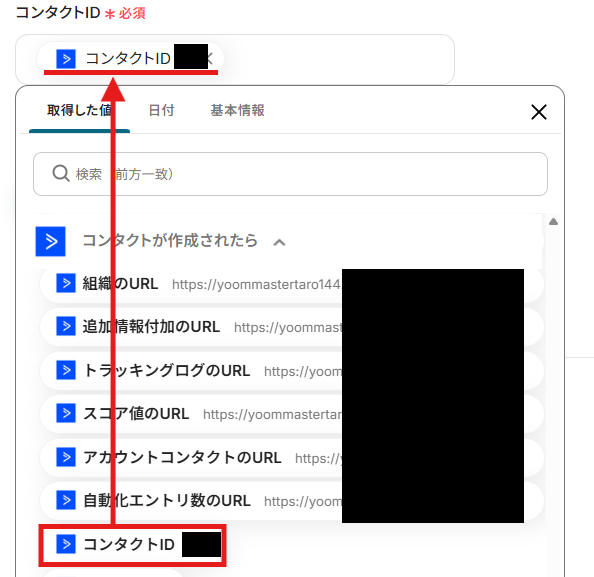594x577 pixels.
Task: Focus the 検索 (前方一致) search field
Action: (290, 174)
